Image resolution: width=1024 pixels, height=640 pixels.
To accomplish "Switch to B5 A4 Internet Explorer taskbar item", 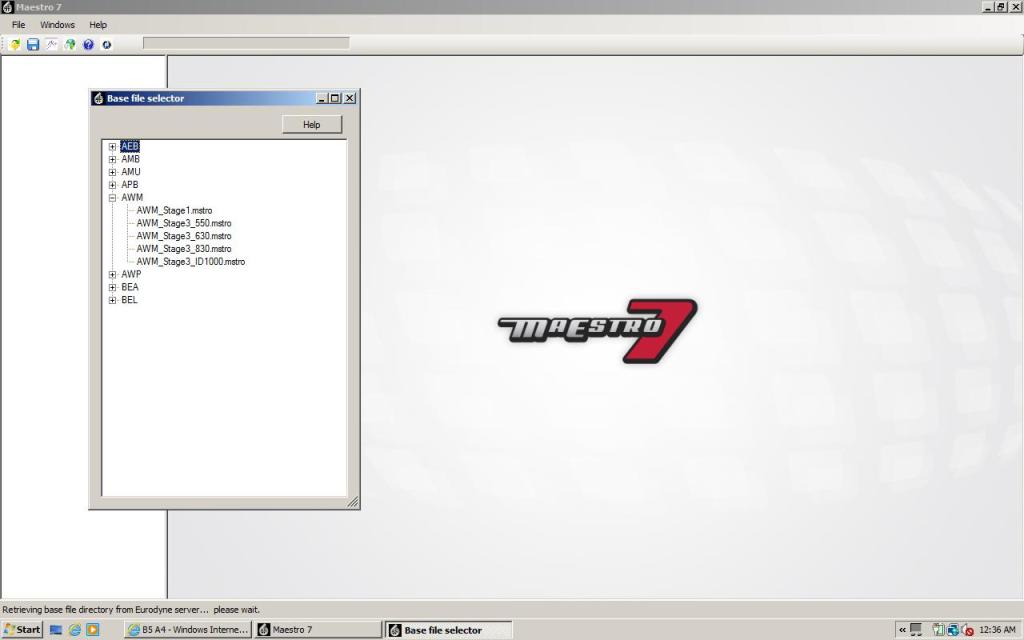I will point(188,630).
